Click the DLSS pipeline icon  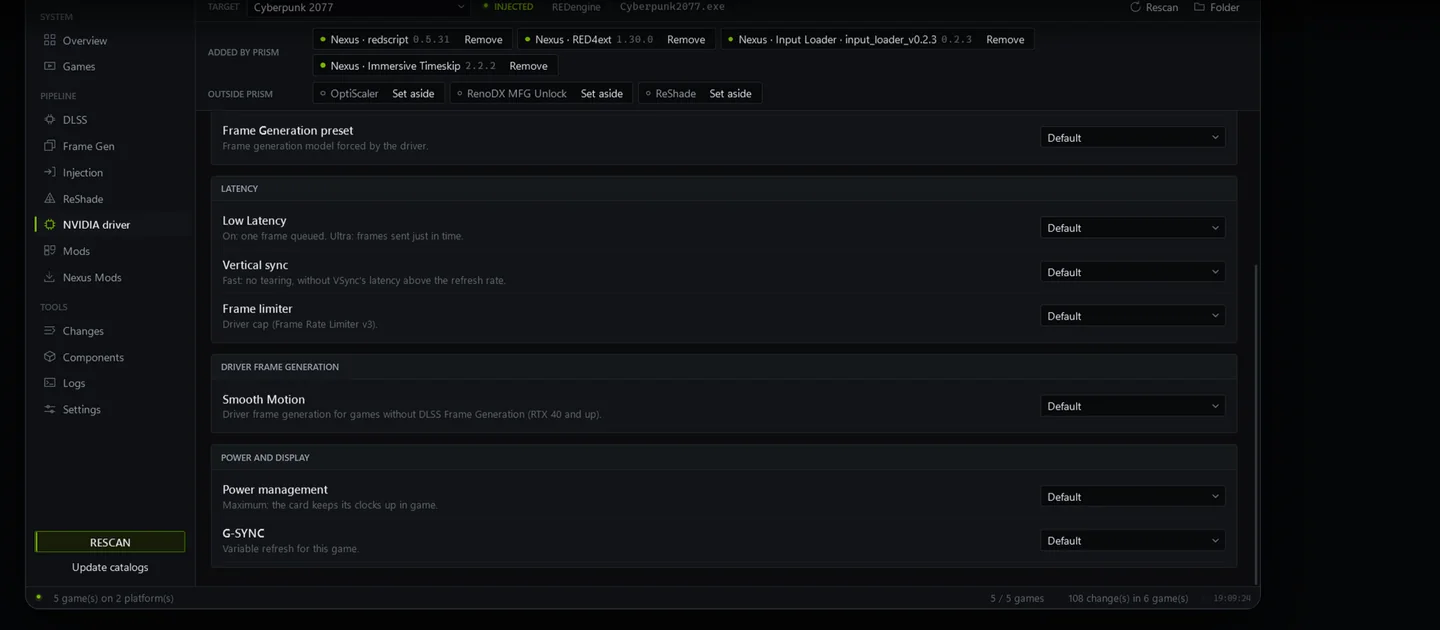pos(50,119)
